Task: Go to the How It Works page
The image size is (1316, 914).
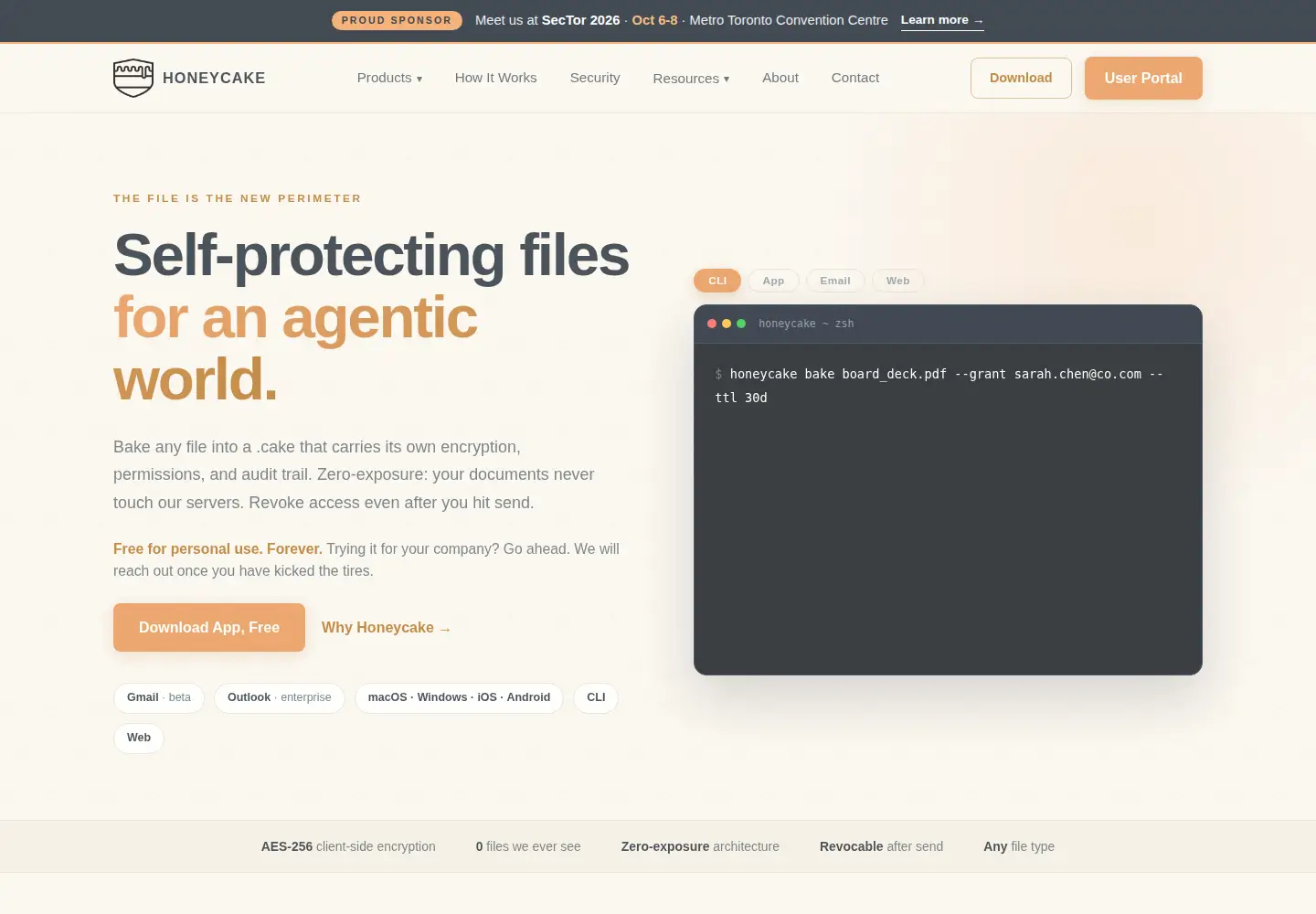Action: click(x=496, y=78)
